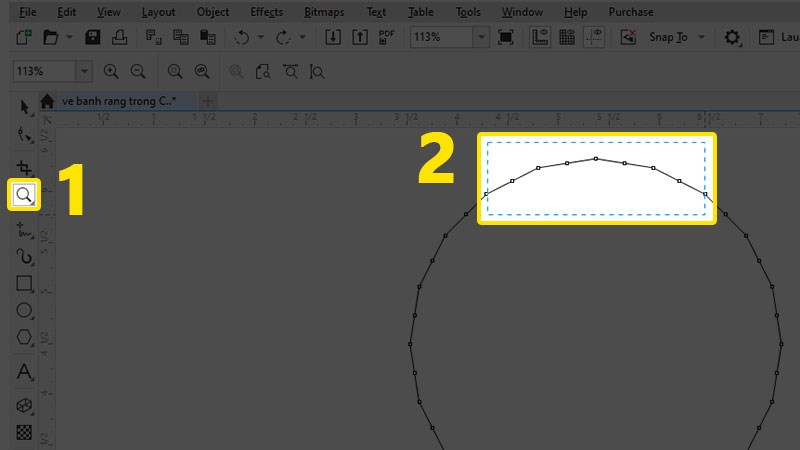Toggle the Snap off button
This screenshot has width=800, height=450.
point(628,37)
